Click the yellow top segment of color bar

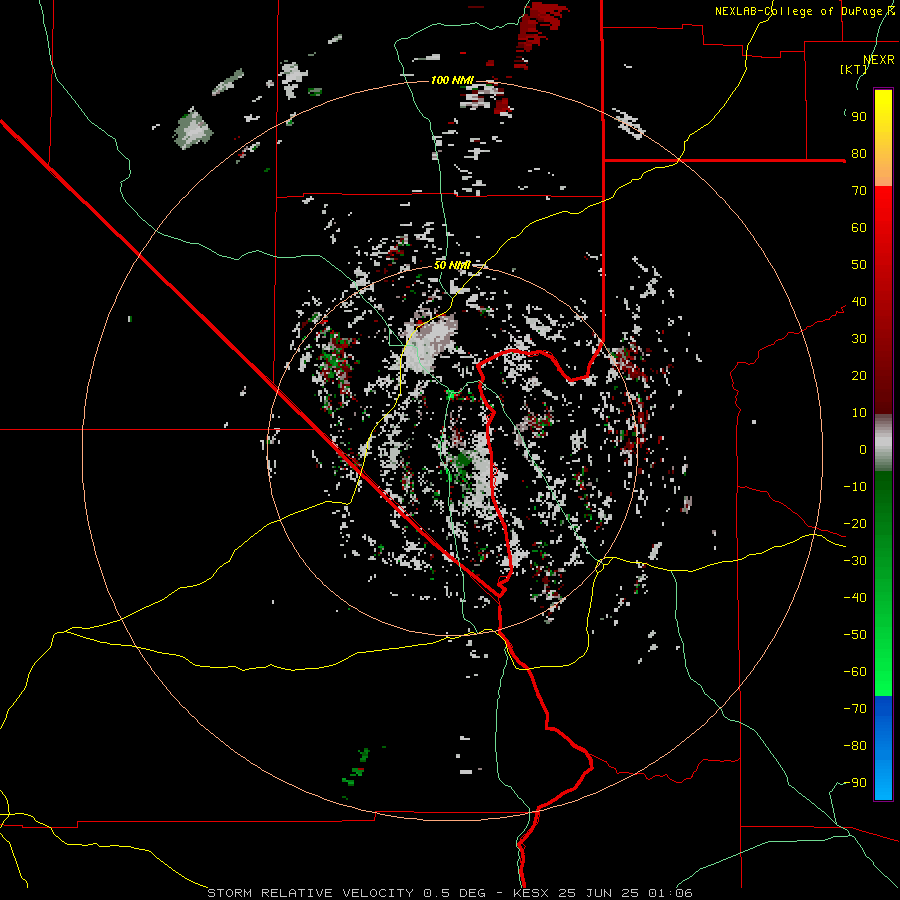[883, 138]
